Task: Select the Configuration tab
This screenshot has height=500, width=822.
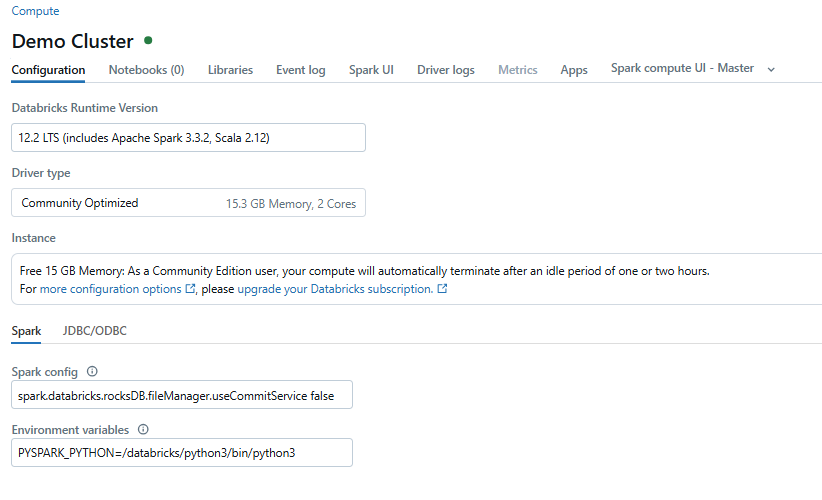Action: coord(48,70)
